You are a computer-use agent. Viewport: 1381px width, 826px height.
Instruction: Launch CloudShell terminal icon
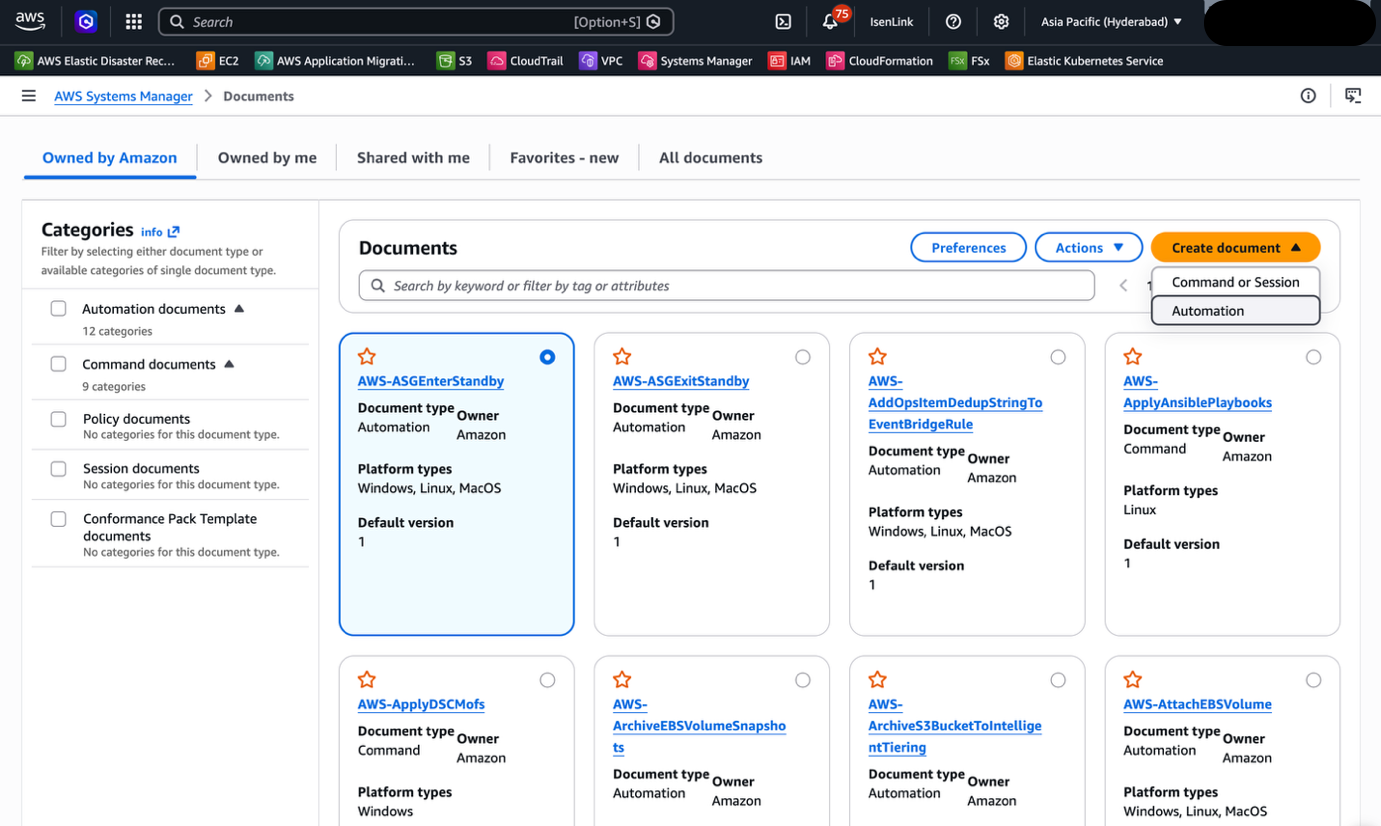click(x=784, y=22)
